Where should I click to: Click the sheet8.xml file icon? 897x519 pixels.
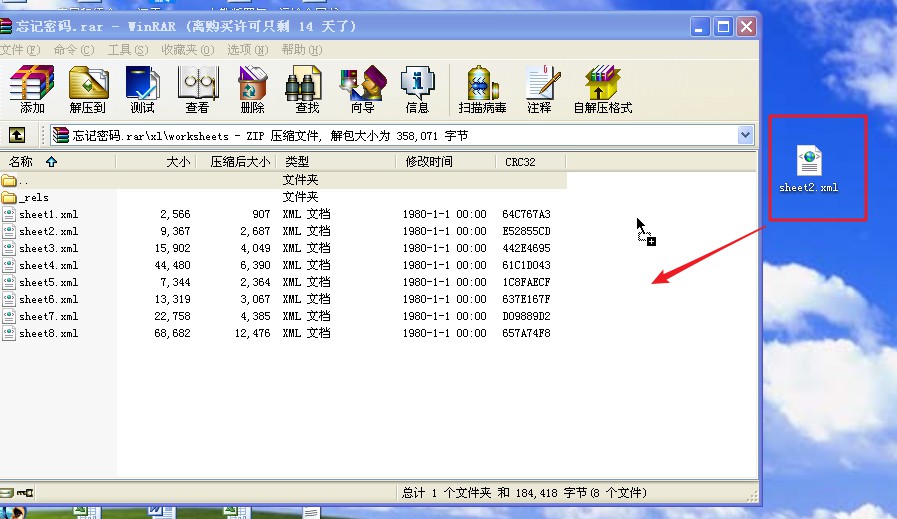(x=9, y=334)
